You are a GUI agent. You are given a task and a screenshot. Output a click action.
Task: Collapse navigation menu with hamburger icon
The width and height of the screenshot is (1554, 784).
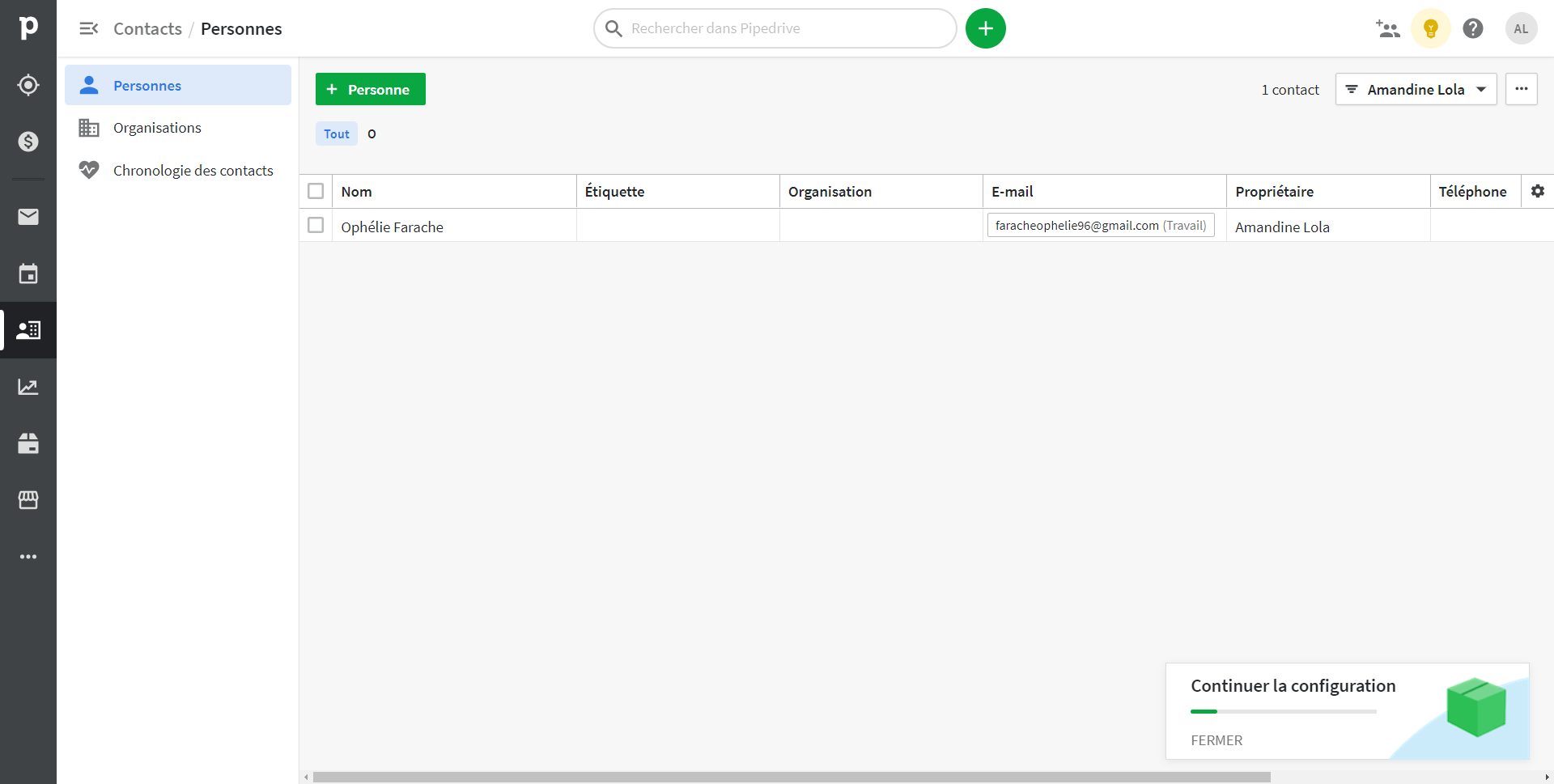point(89,29)
